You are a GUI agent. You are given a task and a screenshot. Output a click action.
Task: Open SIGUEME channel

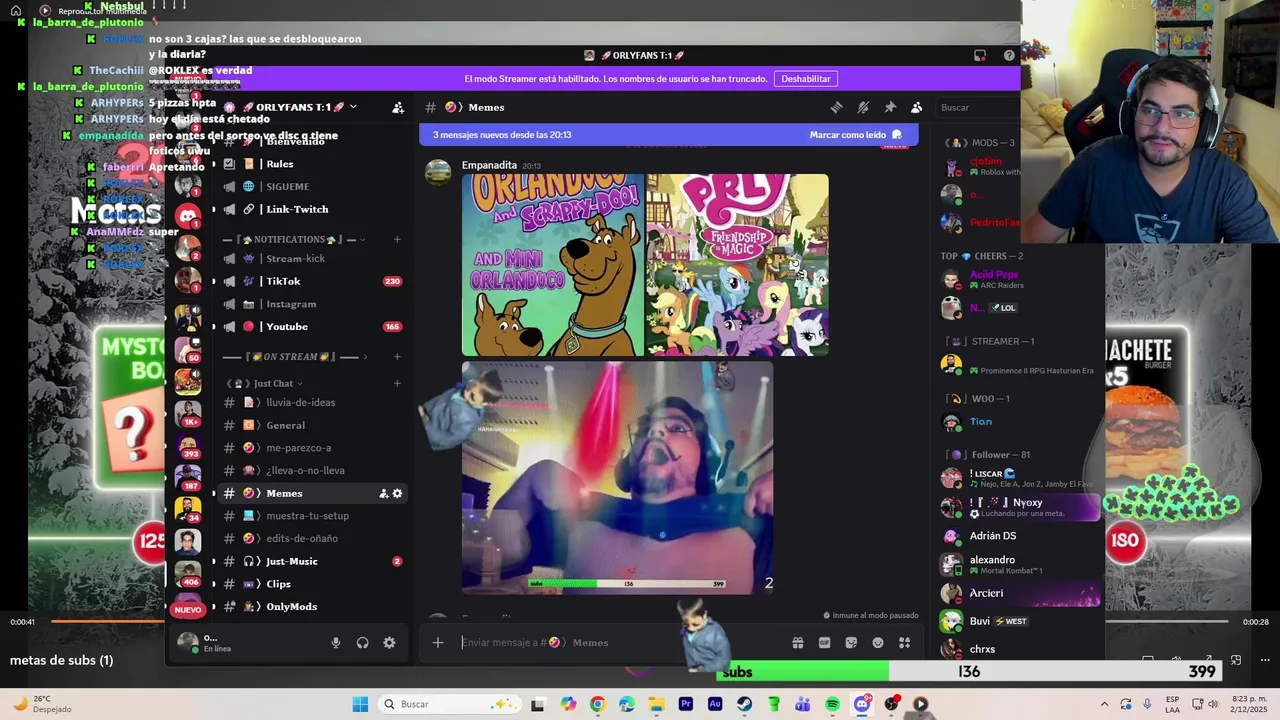312,186
